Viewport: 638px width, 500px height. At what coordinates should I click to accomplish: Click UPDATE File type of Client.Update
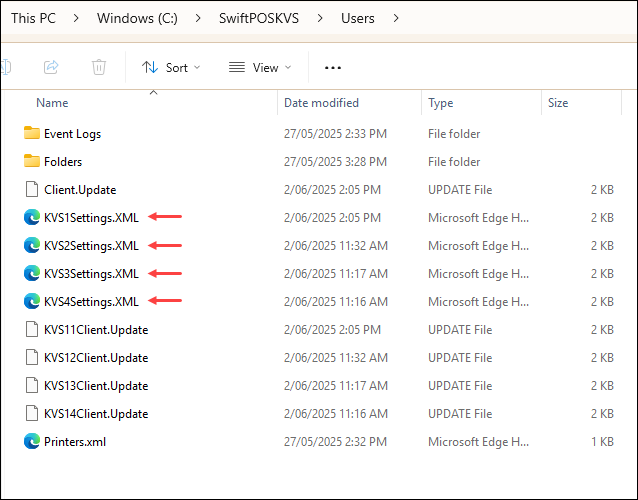tap(460, 190)
